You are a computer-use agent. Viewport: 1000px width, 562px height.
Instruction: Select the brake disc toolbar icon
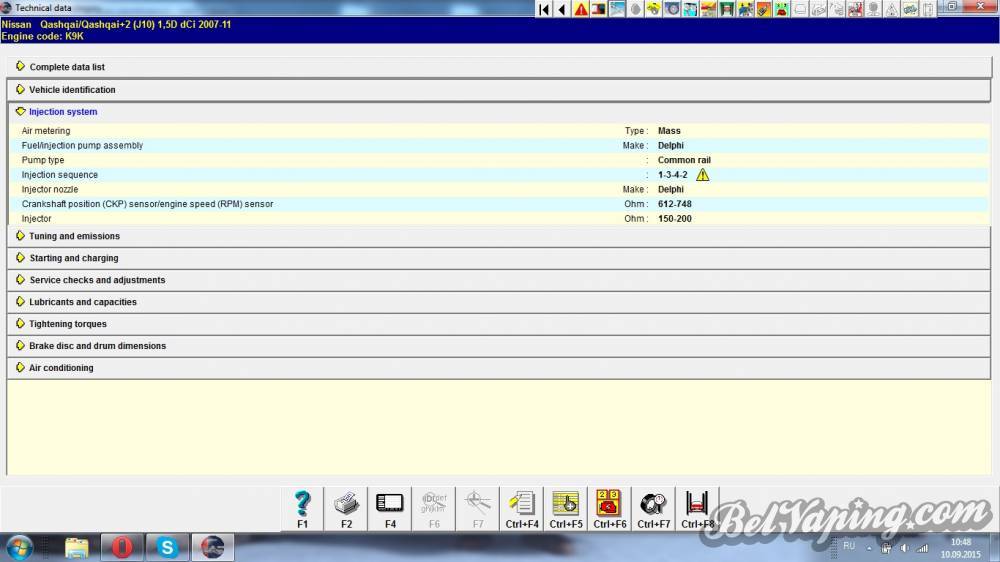click(672, 9)
